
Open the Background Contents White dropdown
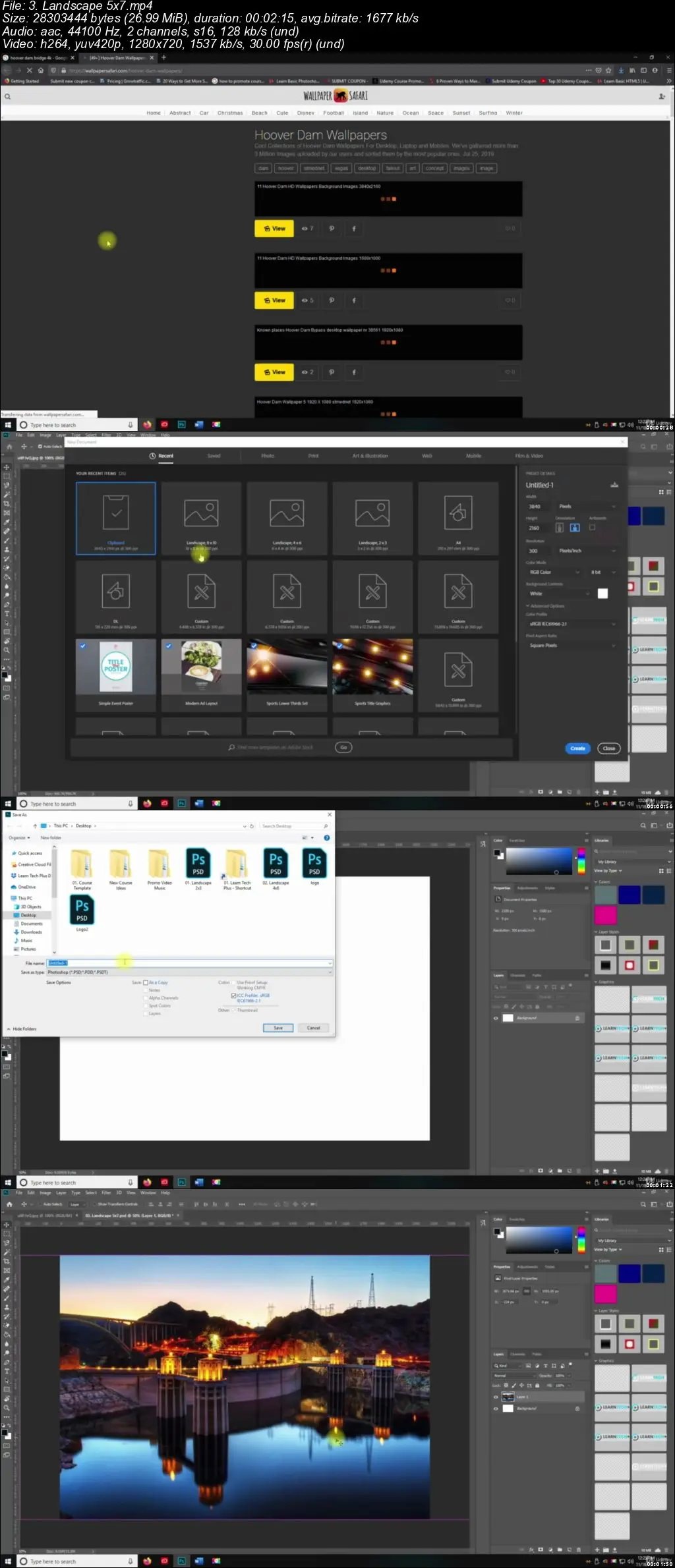(x=558, y=594)
